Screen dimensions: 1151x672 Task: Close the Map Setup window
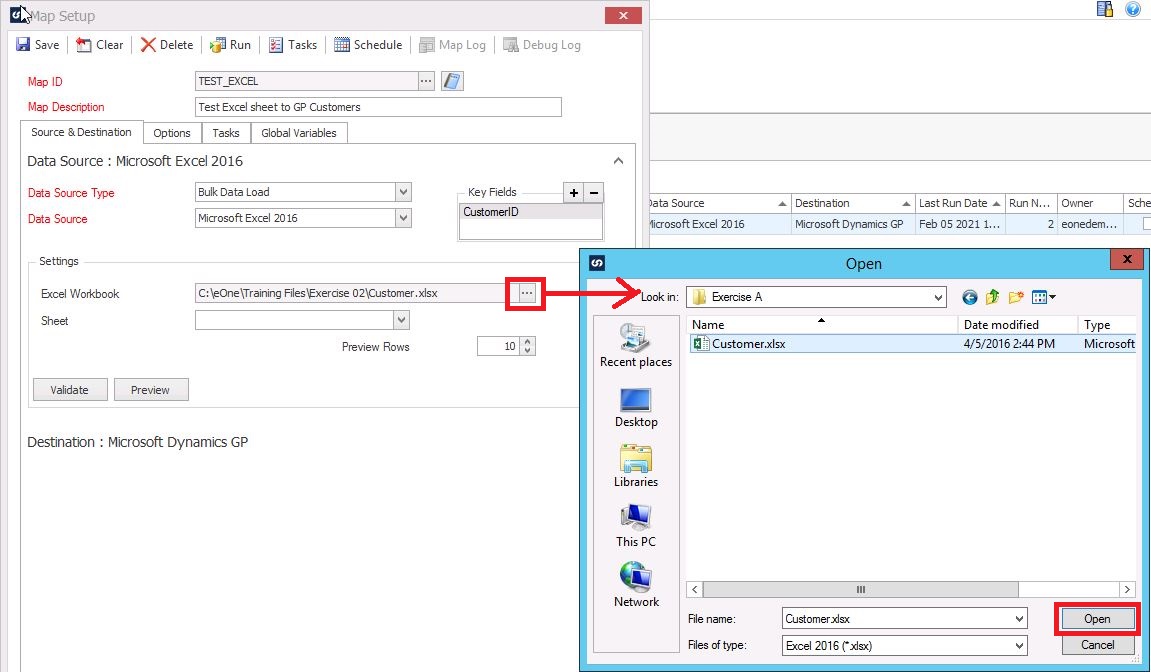[x=623, y=15]
